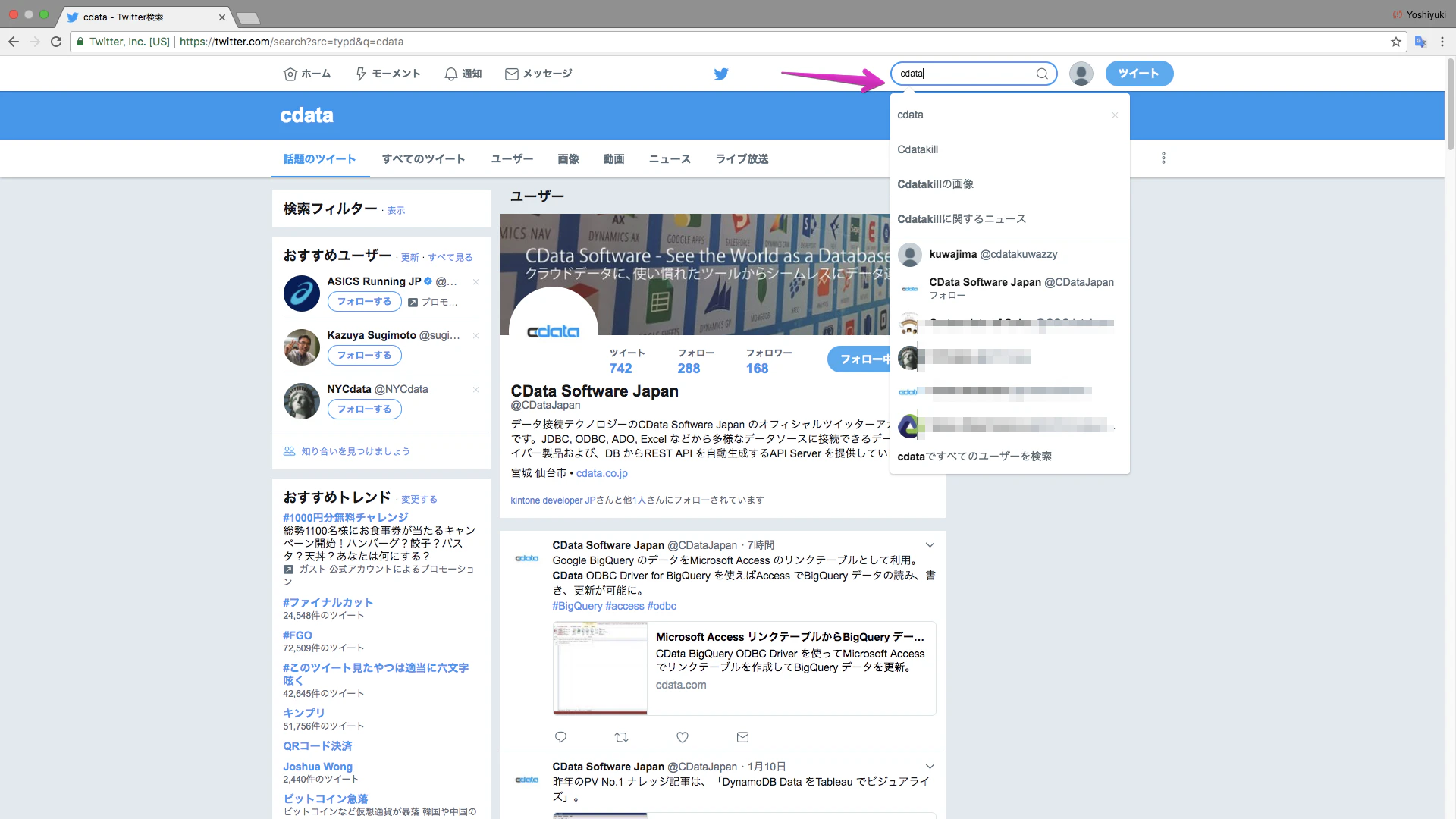Image resolution: width=1456 pixels, height=819 pixels.
Task: Open 通知 notifications
Action: click(x=463, y=74)
